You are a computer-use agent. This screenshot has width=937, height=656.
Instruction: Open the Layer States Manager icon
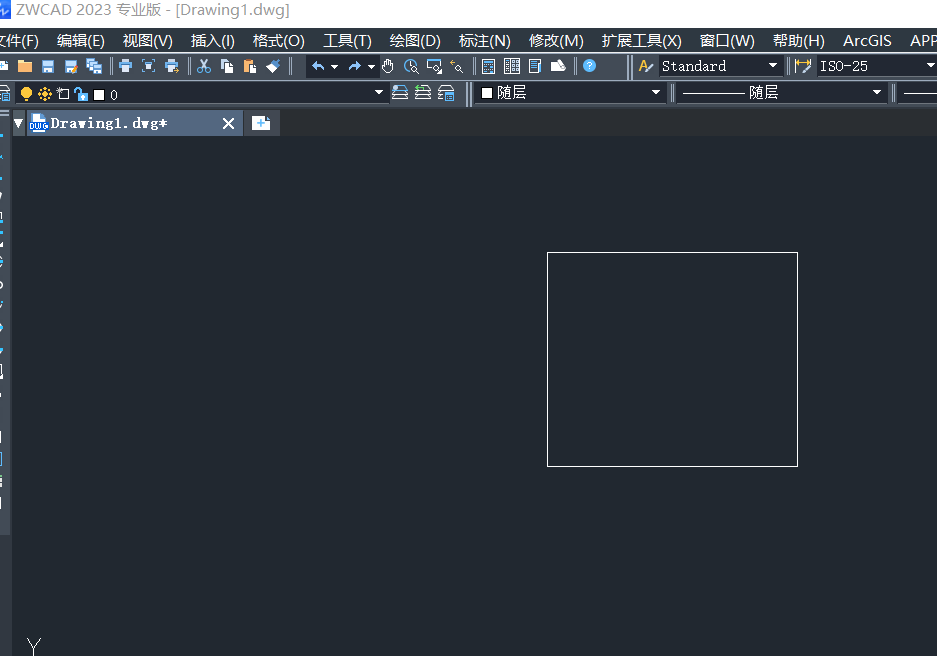[446, 93]
